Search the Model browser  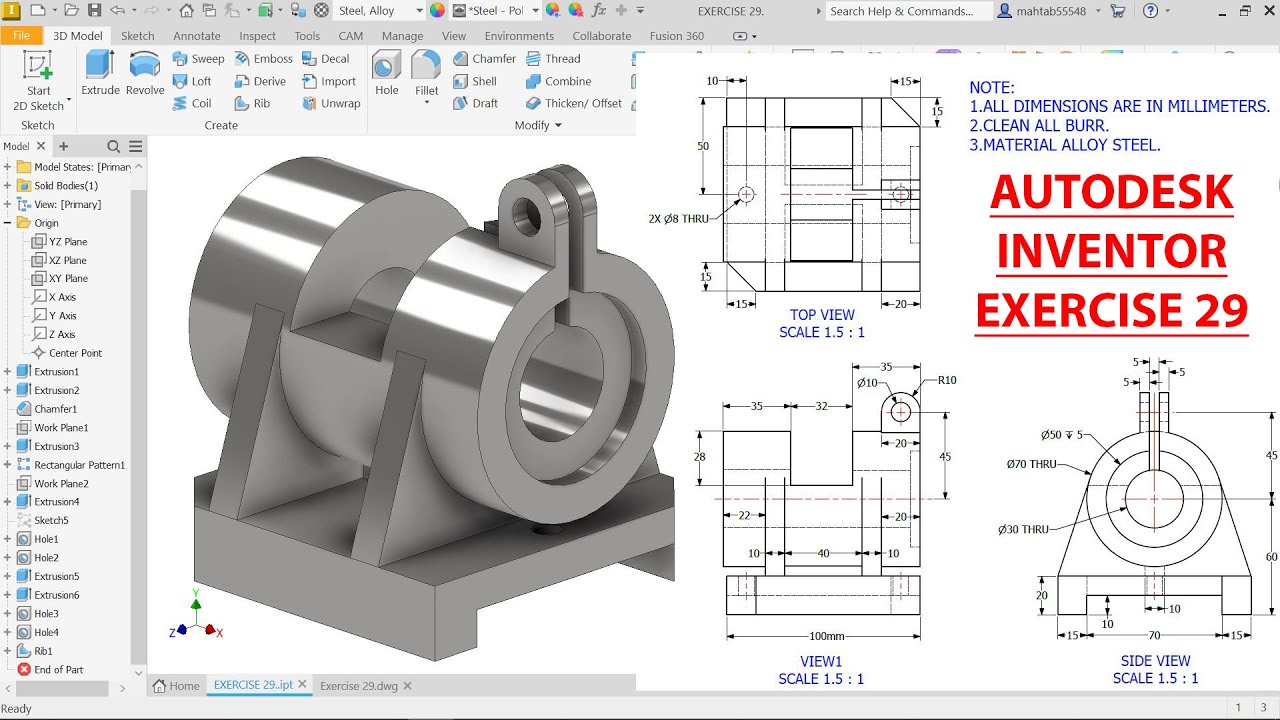pyautogui.click(x=113, y=146)
